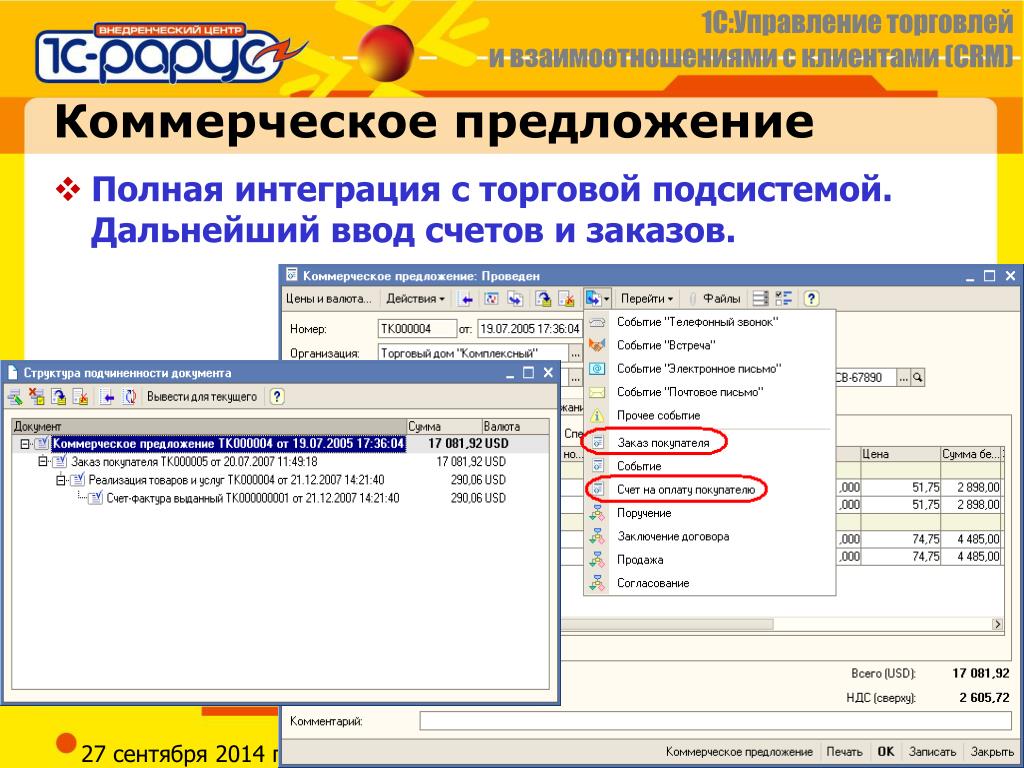This screenshot has height=768, width=1024.
Task: Collapse the Коммерческое предложение ТК000004 tree node
Action: coord(25,444)
